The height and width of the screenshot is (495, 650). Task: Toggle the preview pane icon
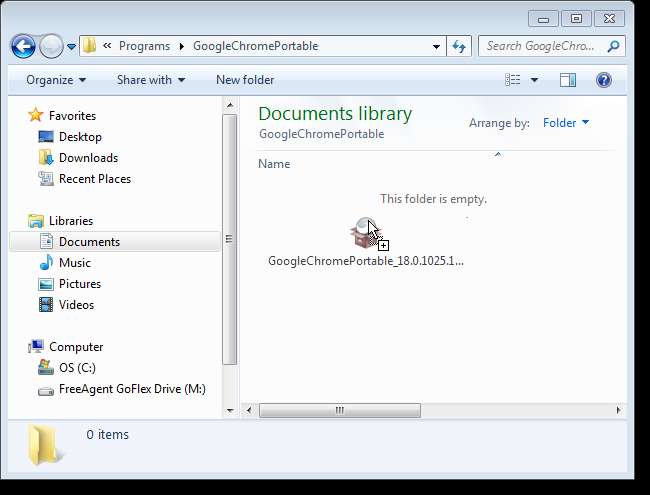[x=568, y=80]
